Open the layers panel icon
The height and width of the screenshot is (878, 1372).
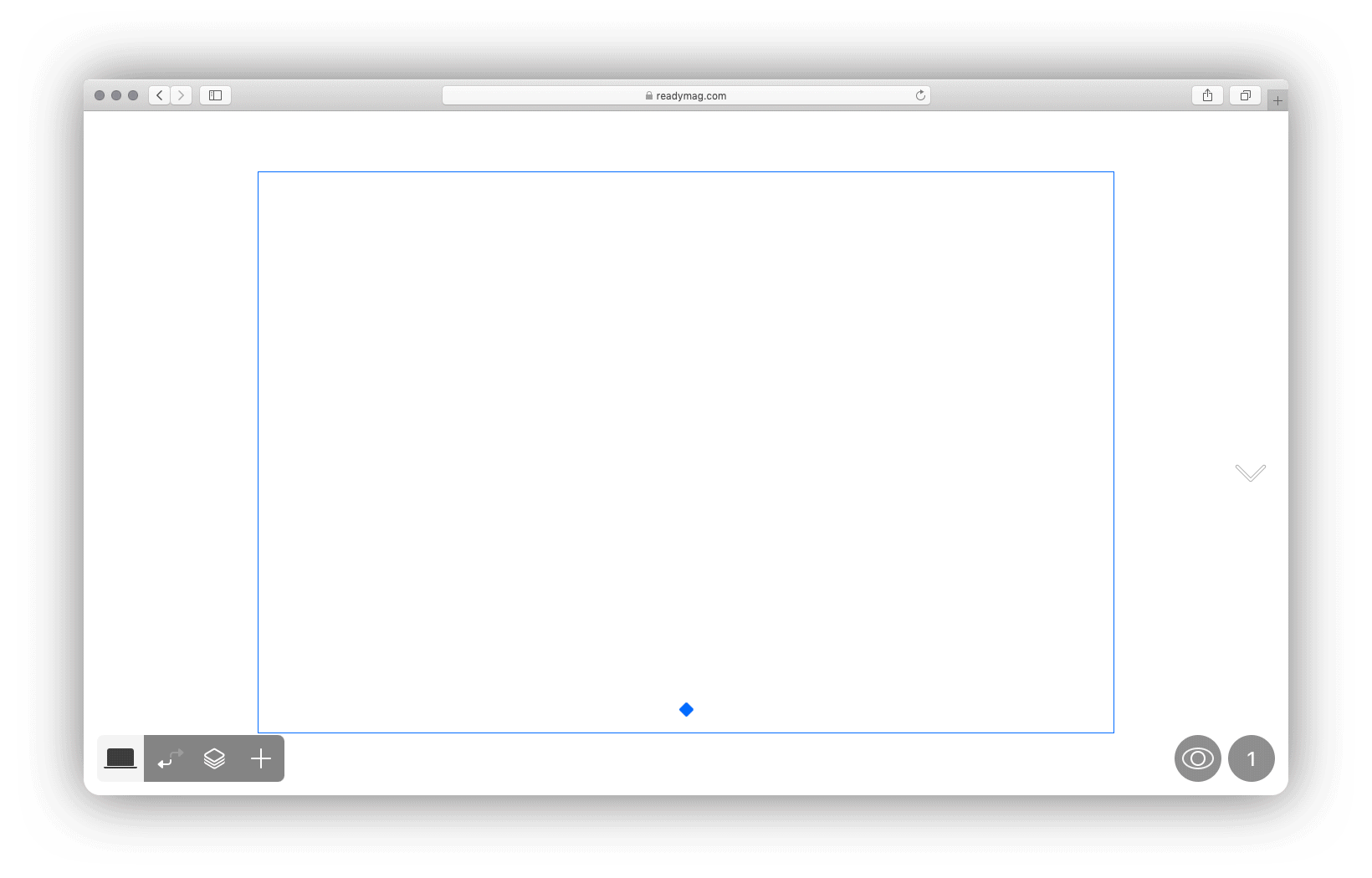(x=214, y=758)
